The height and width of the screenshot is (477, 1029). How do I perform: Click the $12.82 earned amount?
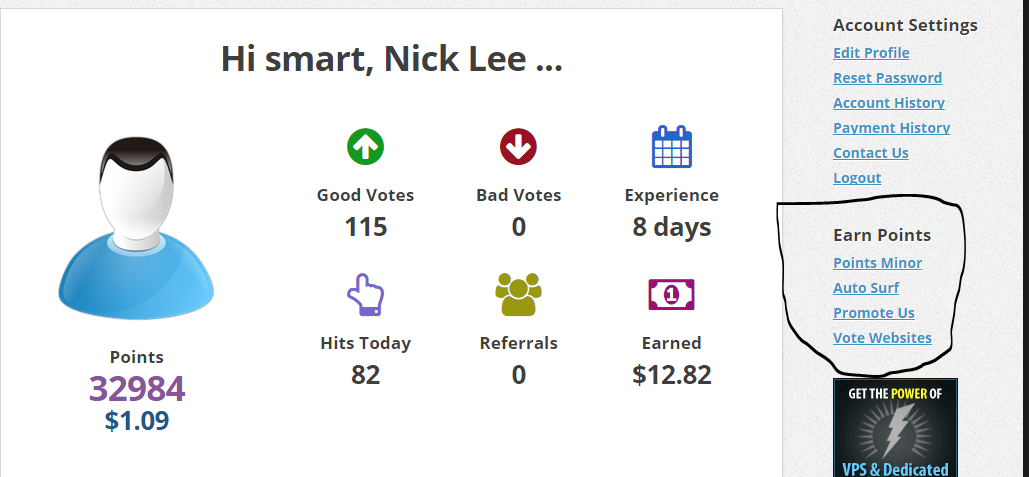click(672, 375)
